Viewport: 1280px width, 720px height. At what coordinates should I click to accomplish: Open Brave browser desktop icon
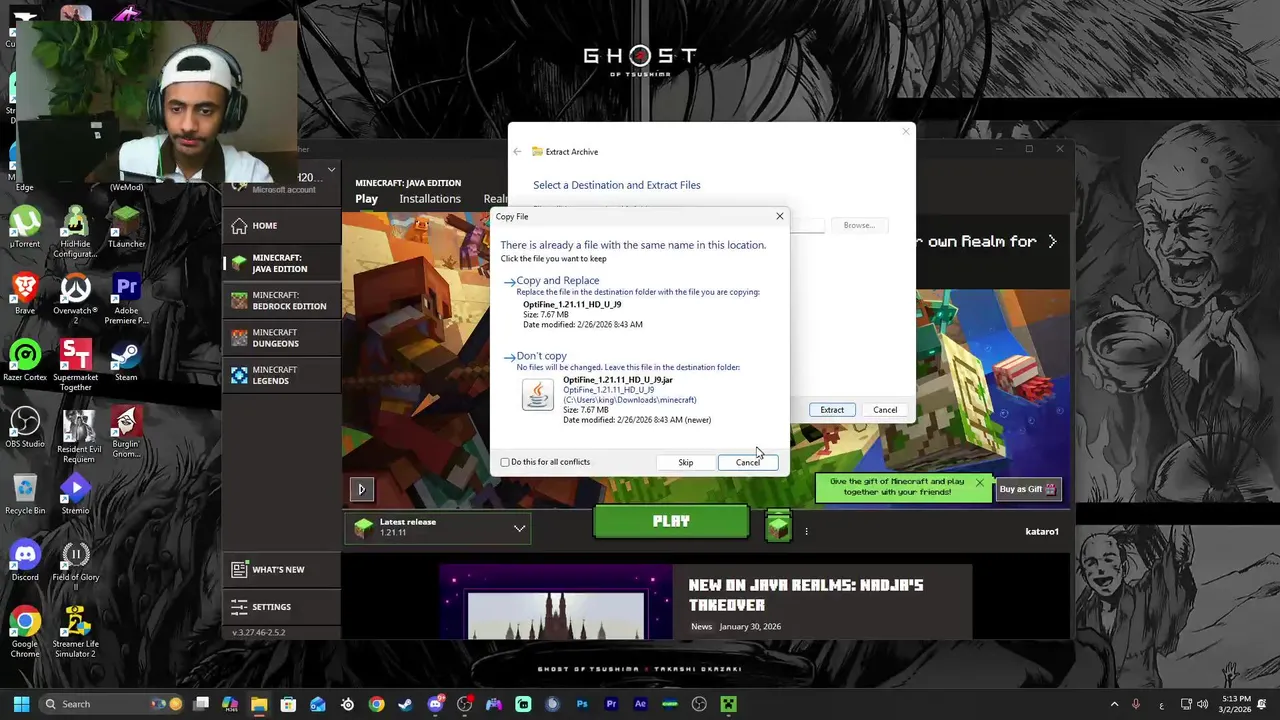pyautogui.click(x=25, y=294)
